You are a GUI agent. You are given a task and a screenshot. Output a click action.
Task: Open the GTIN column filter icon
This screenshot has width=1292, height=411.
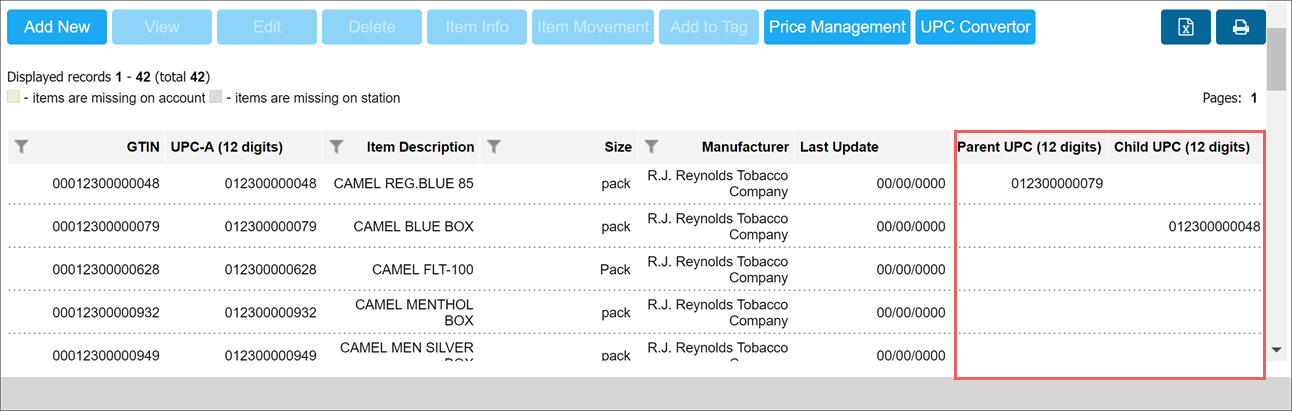pyautogui.click(x=22, y=147)
